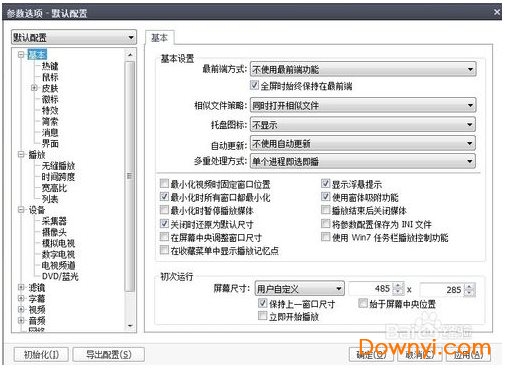Enable 最小化时暂停播放媒体 checkbox

pyautogui.click(x=164, y=210)
